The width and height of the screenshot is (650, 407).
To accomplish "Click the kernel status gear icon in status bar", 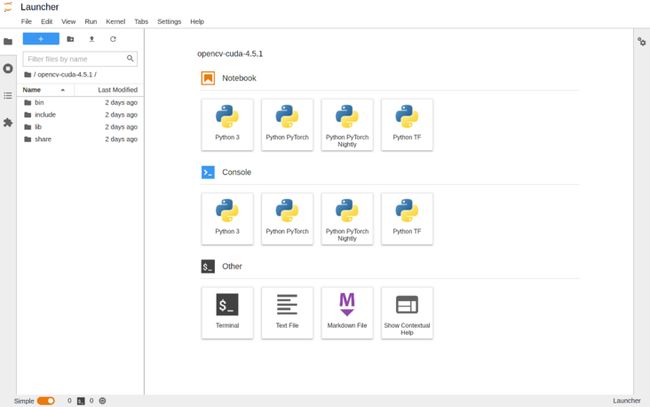I will click(x=102, y=401).
